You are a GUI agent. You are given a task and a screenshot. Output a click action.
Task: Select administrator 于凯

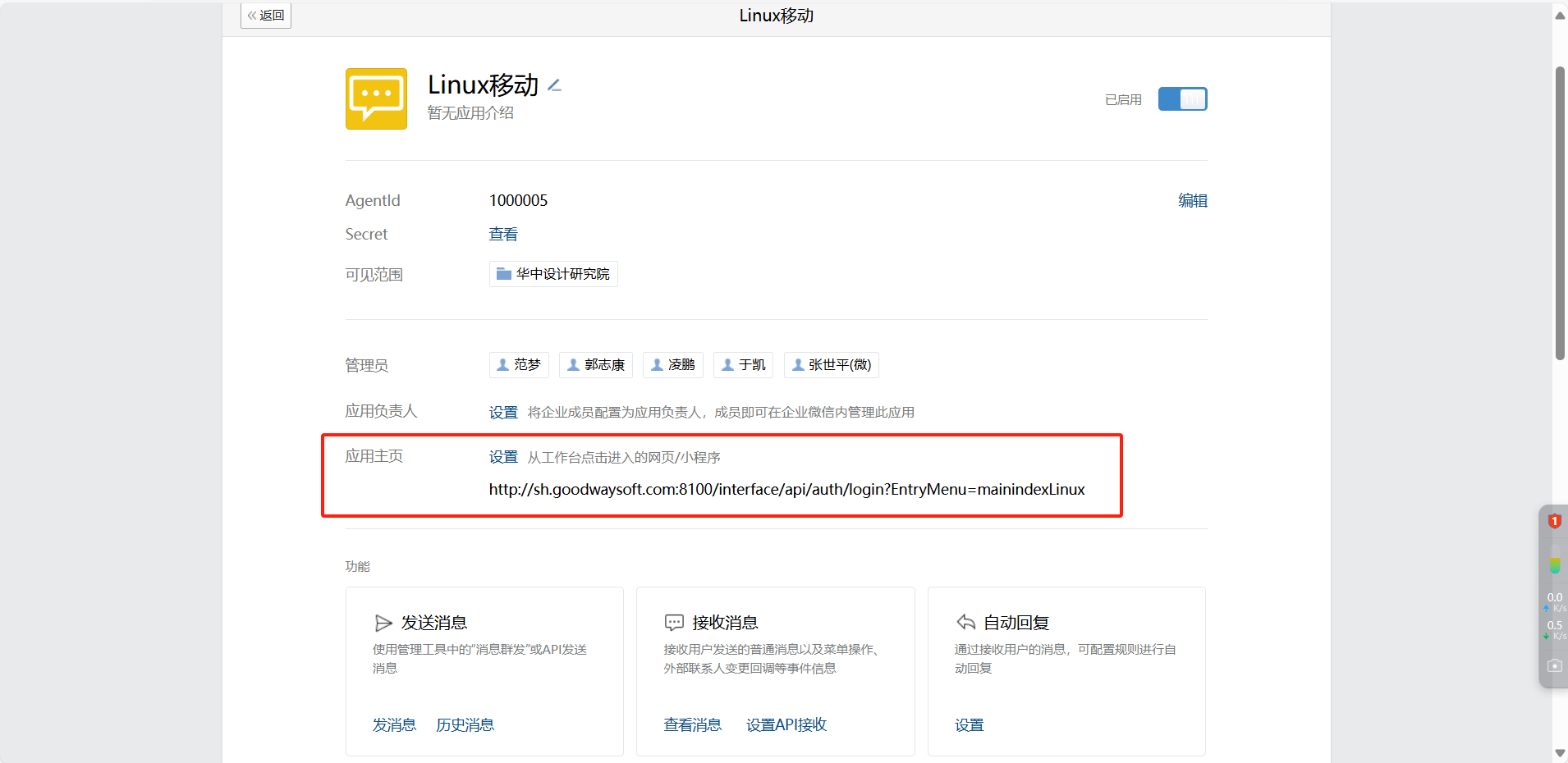click(x=744, y=365)
